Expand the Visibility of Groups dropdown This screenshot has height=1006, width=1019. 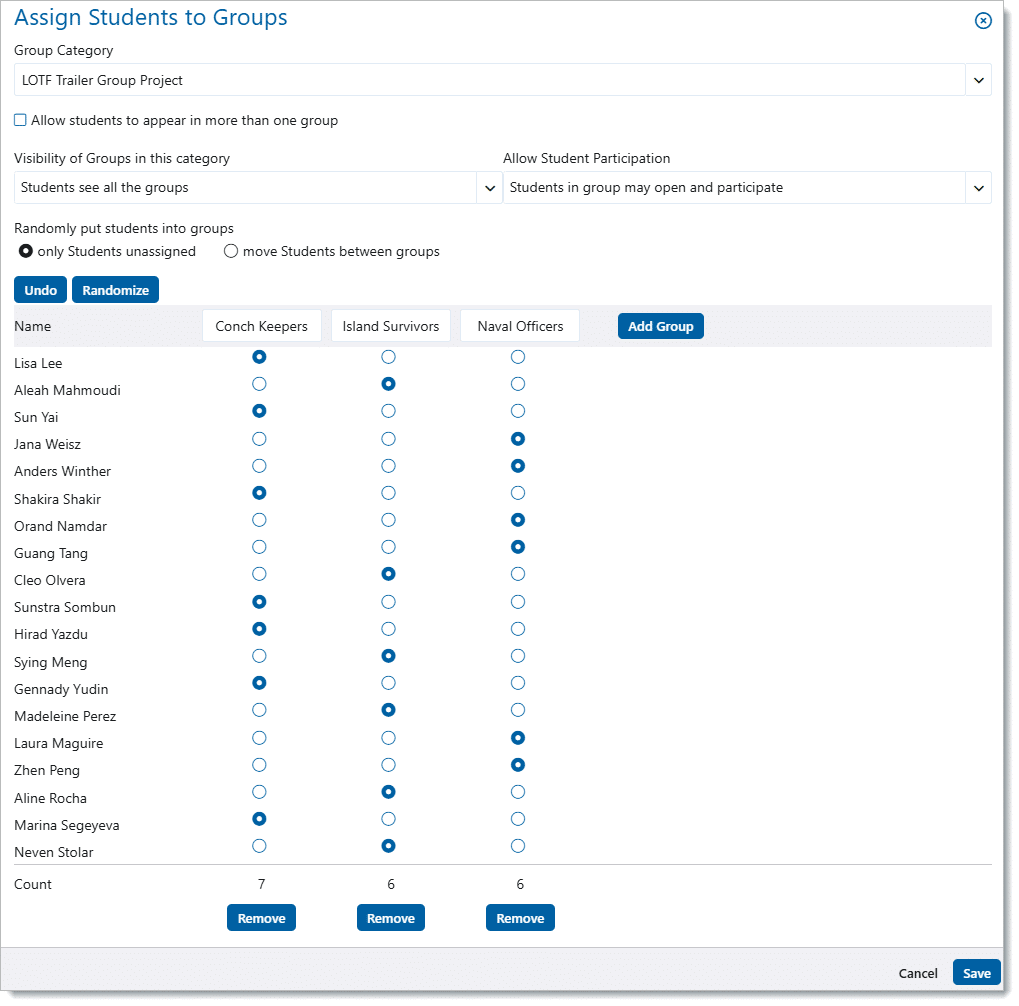coord(490,188)
